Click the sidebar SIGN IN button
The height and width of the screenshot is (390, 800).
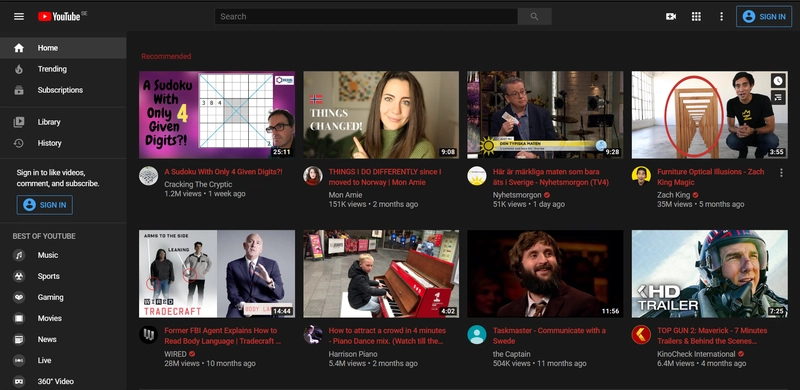44,205
